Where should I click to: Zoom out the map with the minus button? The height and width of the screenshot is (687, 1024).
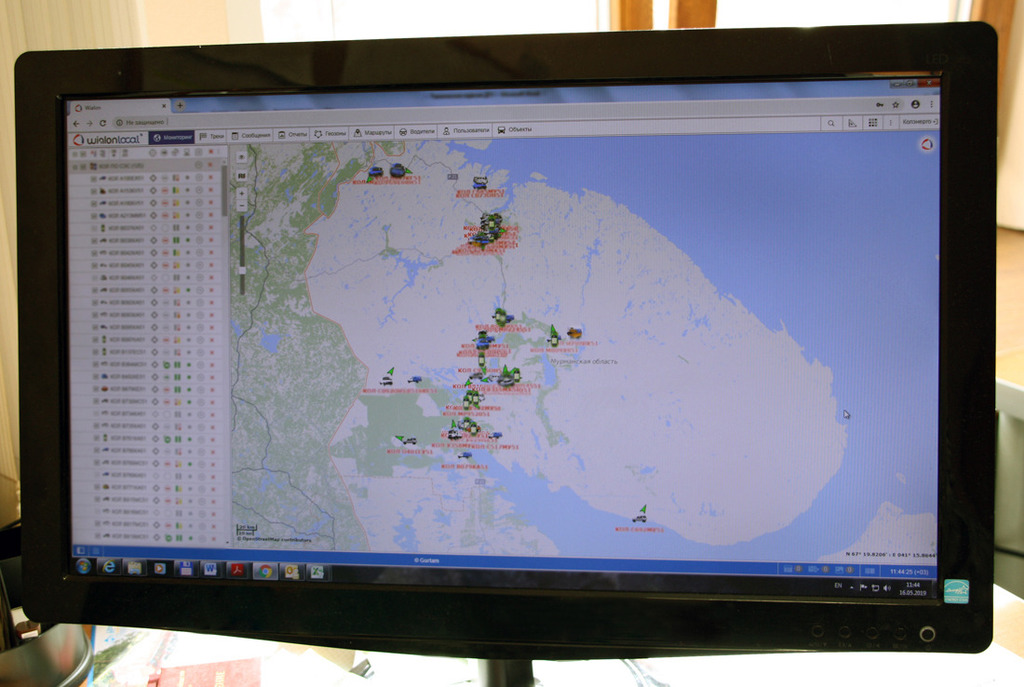[242, 206]
